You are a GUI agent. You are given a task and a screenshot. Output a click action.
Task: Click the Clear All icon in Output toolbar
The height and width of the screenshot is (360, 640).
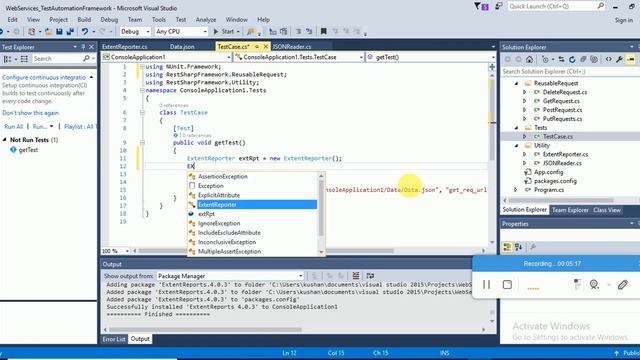tap(356, 276)
